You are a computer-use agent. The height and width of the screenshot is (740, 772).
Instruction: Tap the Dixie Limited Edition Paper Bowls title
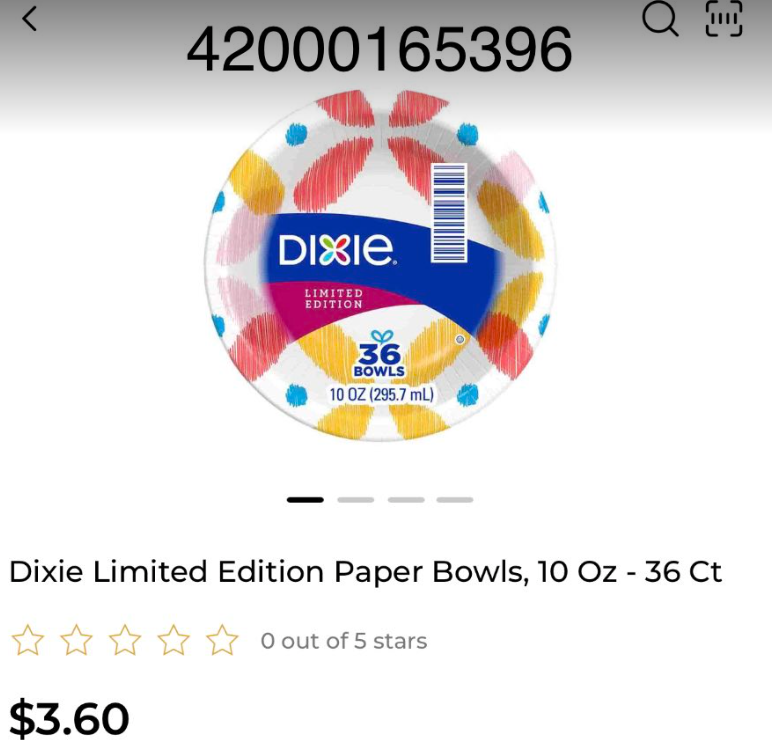pyautogui.click(x=365, y=572)
